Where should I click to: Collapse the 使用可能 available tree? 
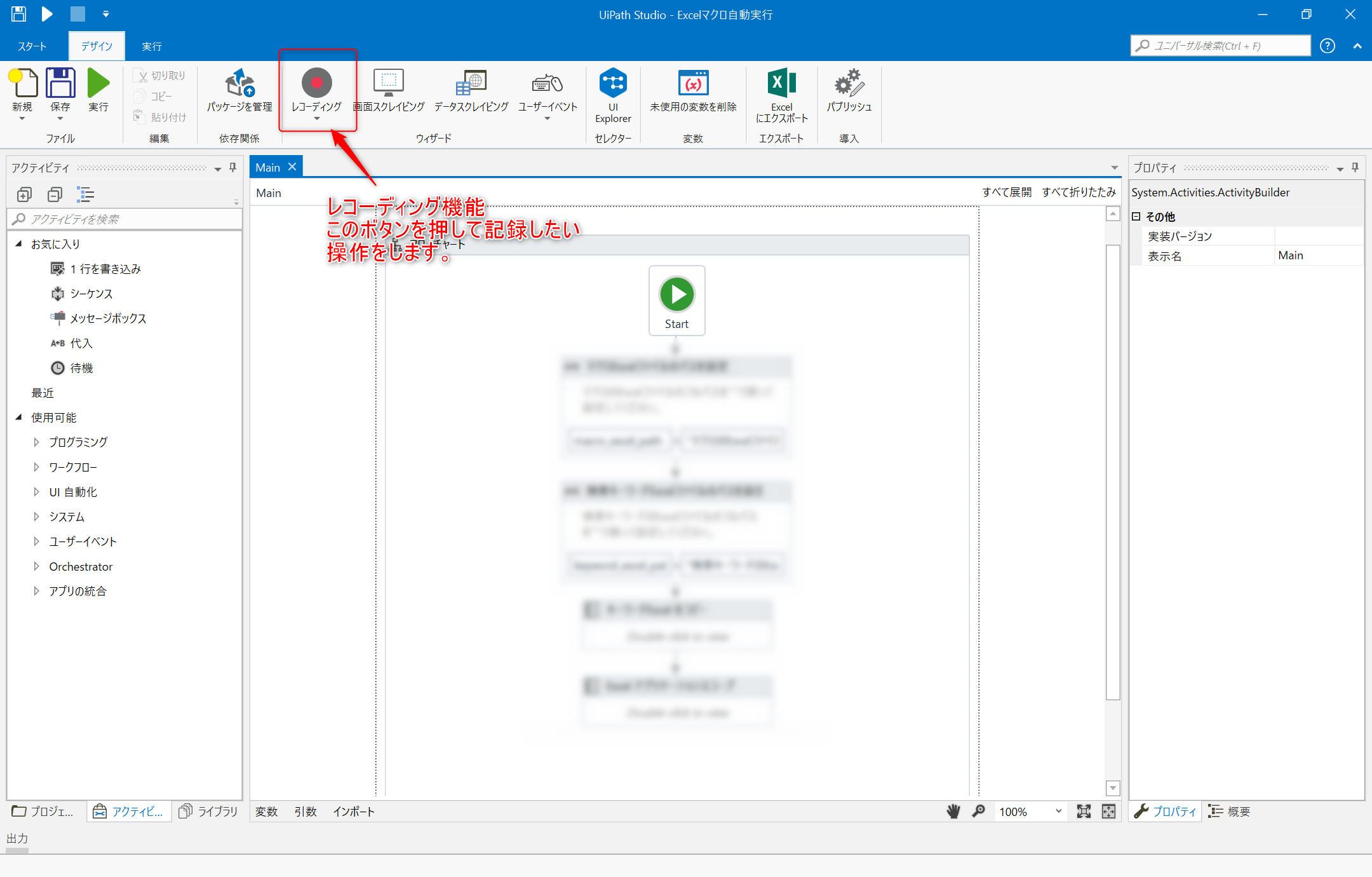[x=18, y=418]
